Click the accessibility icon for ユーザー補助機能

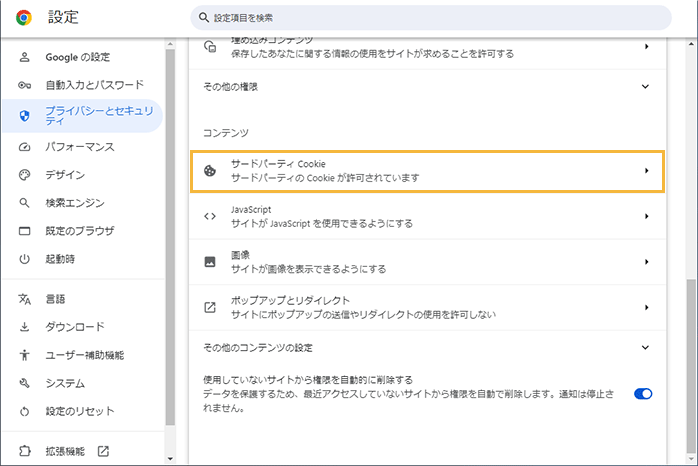pos(24,355)
